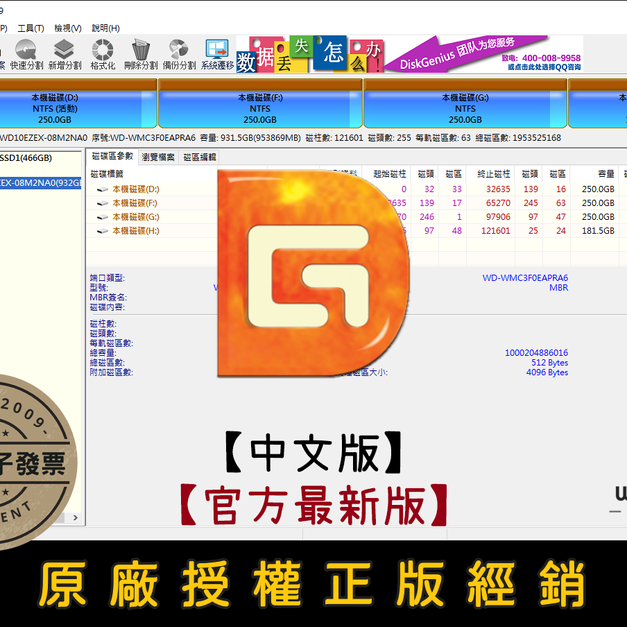Click the 總磁區數: 1953525168 text in the disk info line
Image resolution: width=627 pixels, height=627 pixels.
(518, 138)
